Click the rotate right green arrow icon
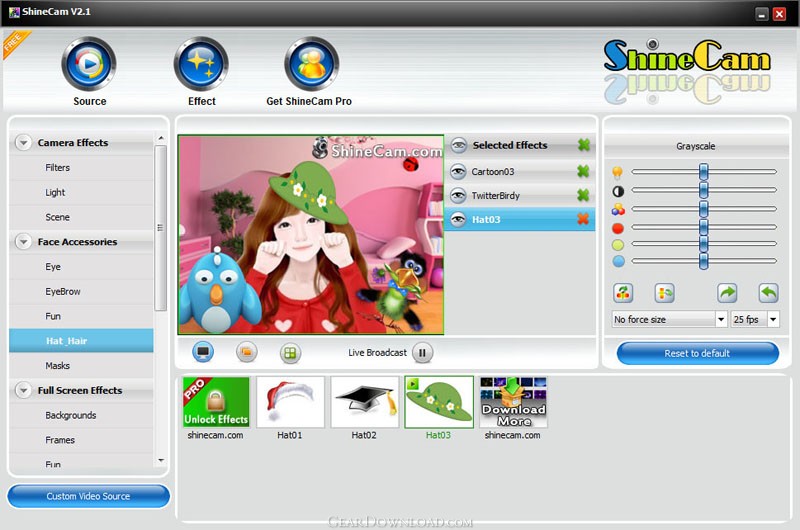This screenshot has width=800, height=530. pos(727,293)
